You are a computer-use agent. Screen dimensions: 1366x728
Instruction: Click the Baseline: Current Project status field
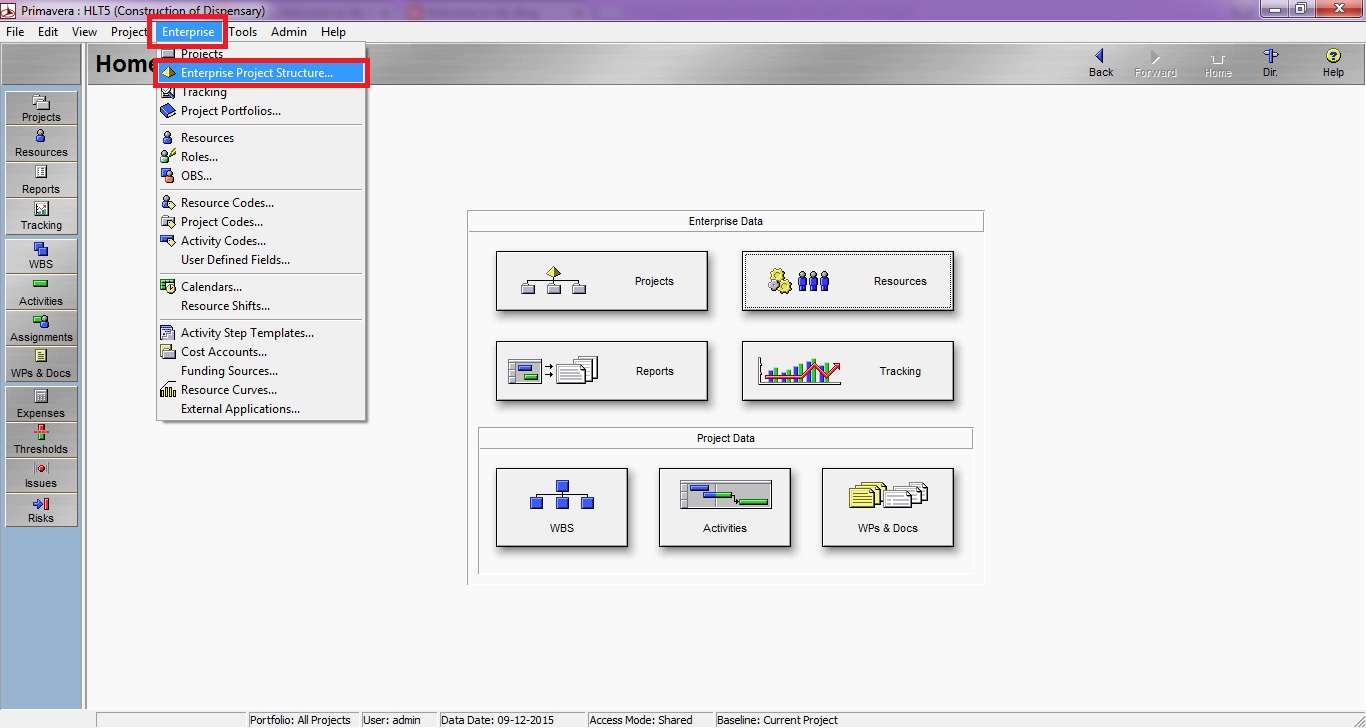click(778, 719)
